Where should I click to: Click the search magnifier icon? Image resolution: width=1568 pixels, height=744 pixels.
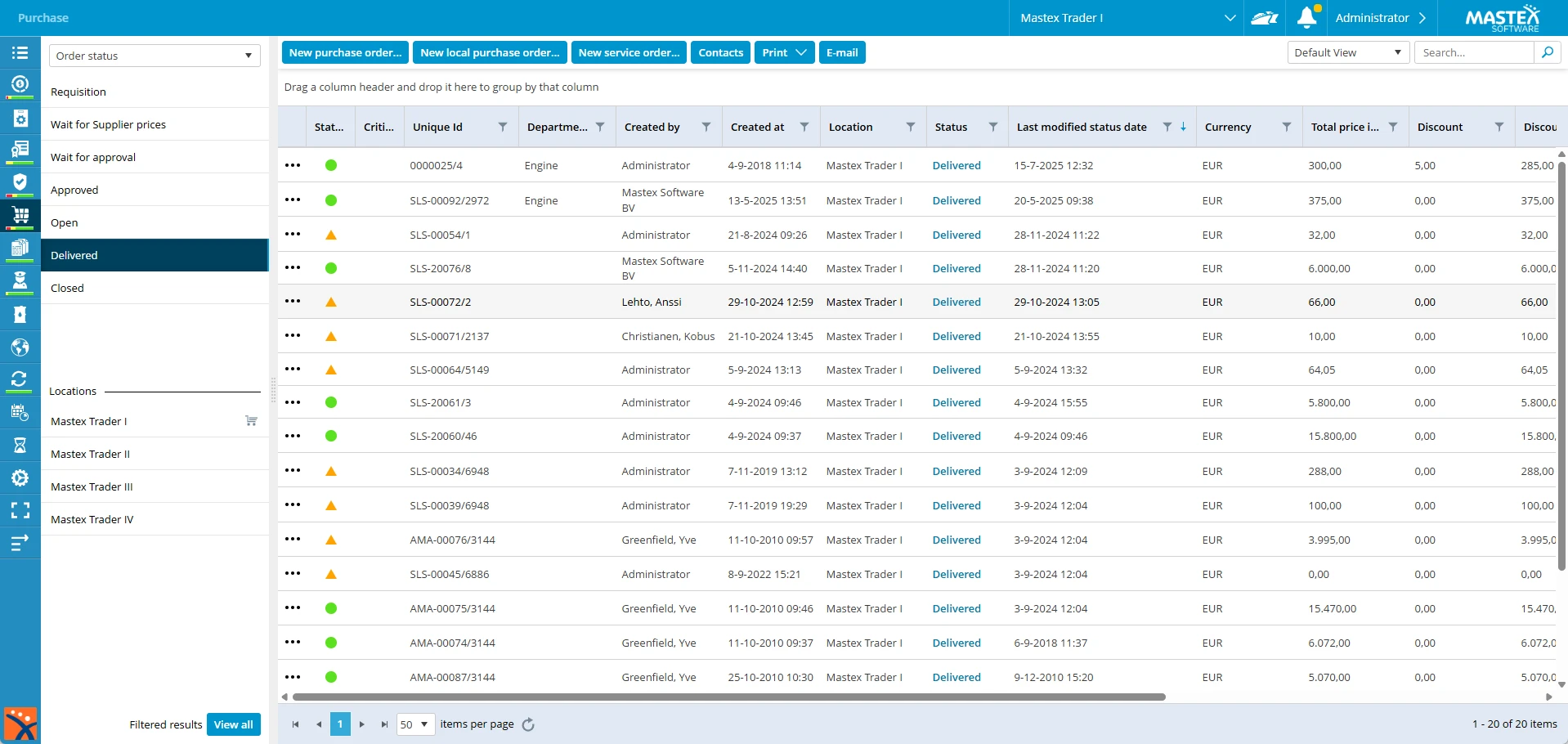click(x=1548, y=52)
